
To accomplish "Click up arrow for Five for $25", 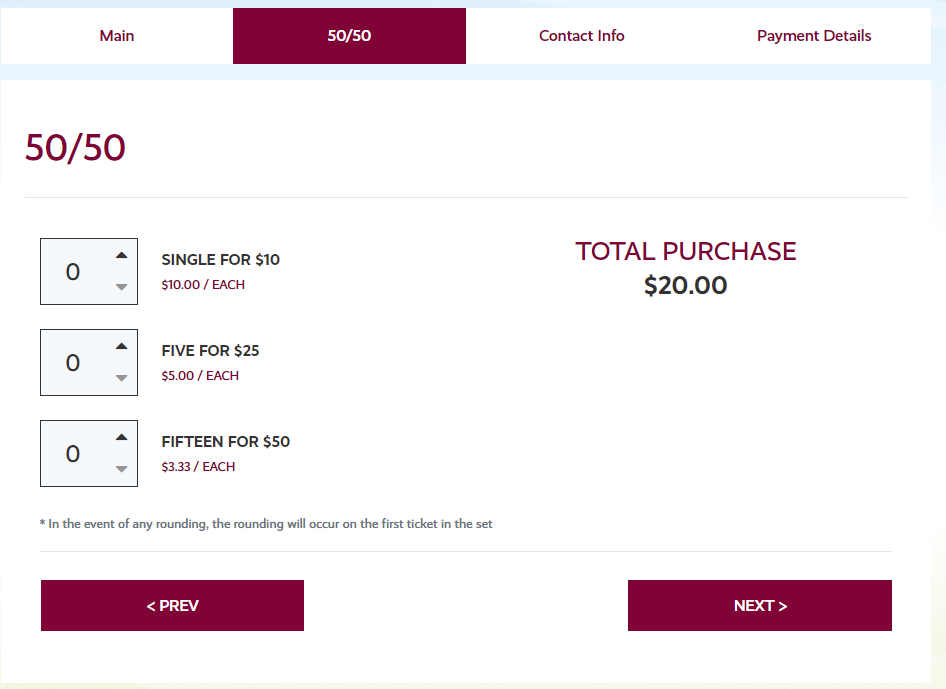I will [x=121, y=346].
